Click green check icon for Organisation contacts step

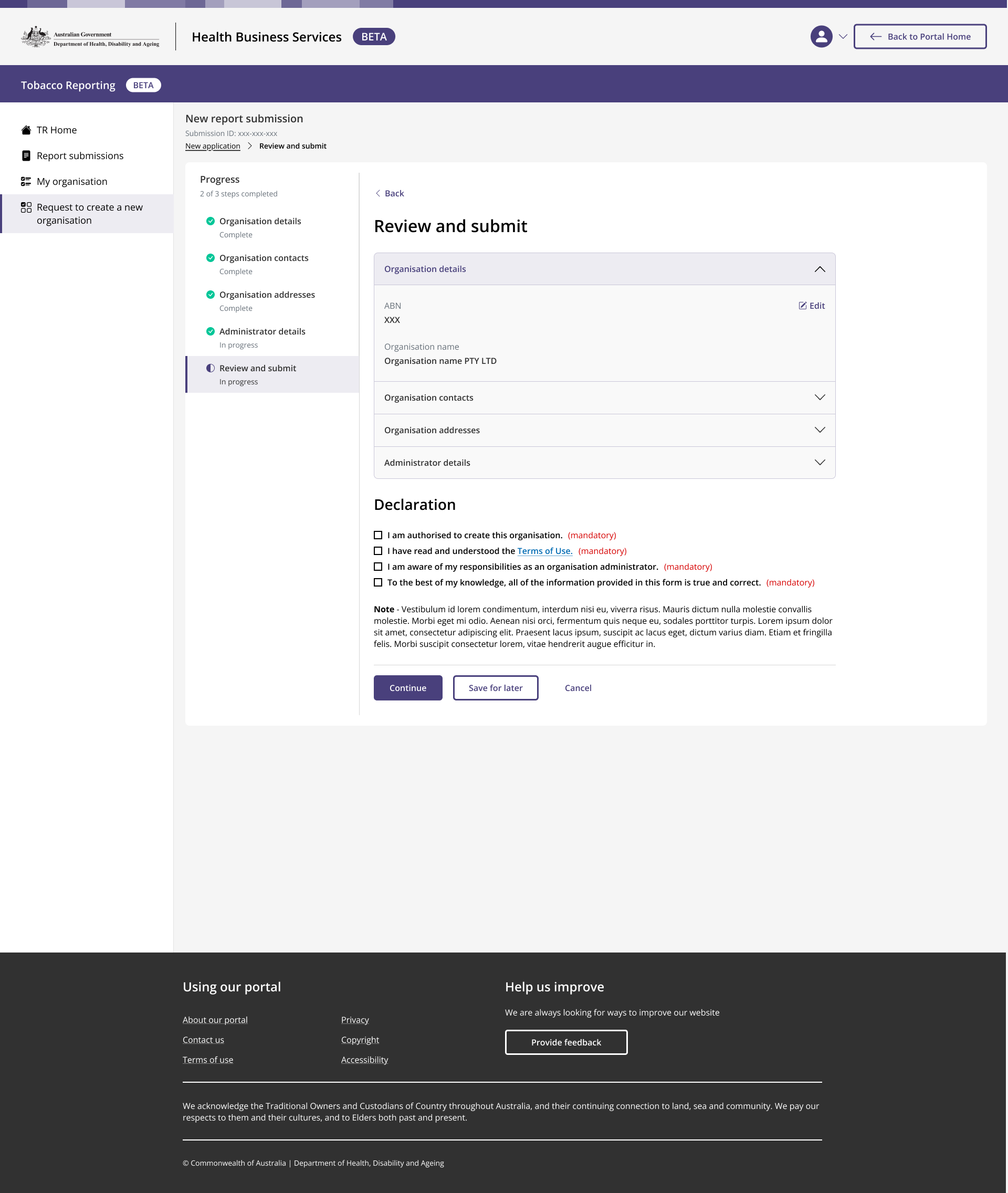point(211,258)
